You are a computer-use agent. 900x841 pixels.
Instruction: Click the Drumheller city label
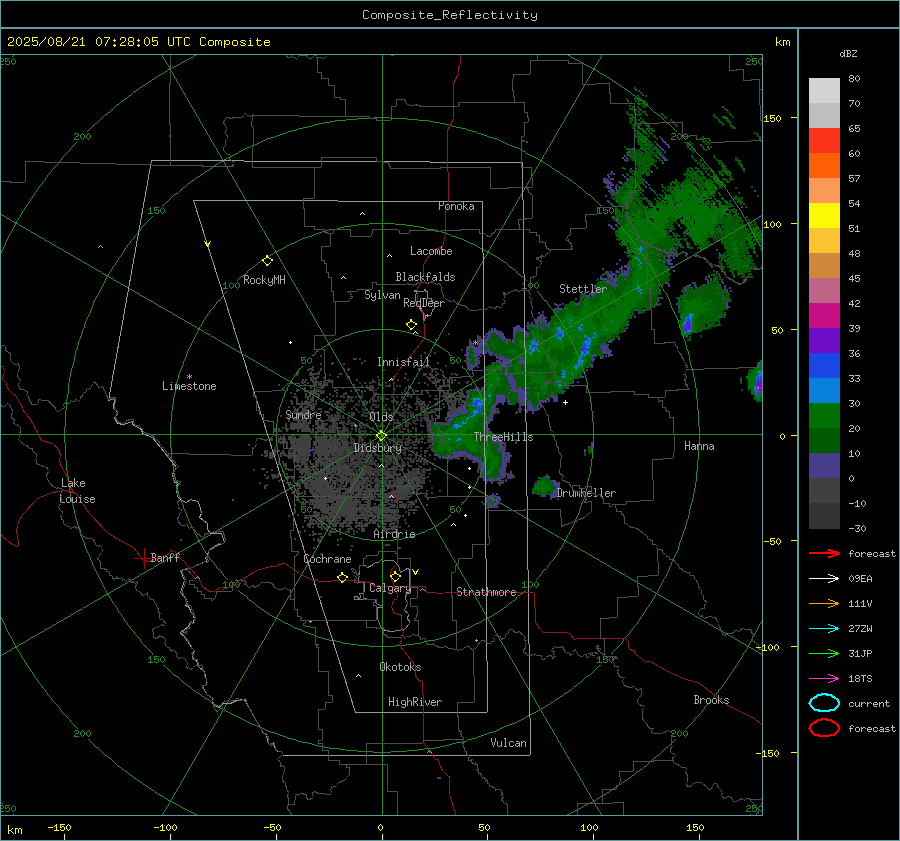[x=586, y=493]
